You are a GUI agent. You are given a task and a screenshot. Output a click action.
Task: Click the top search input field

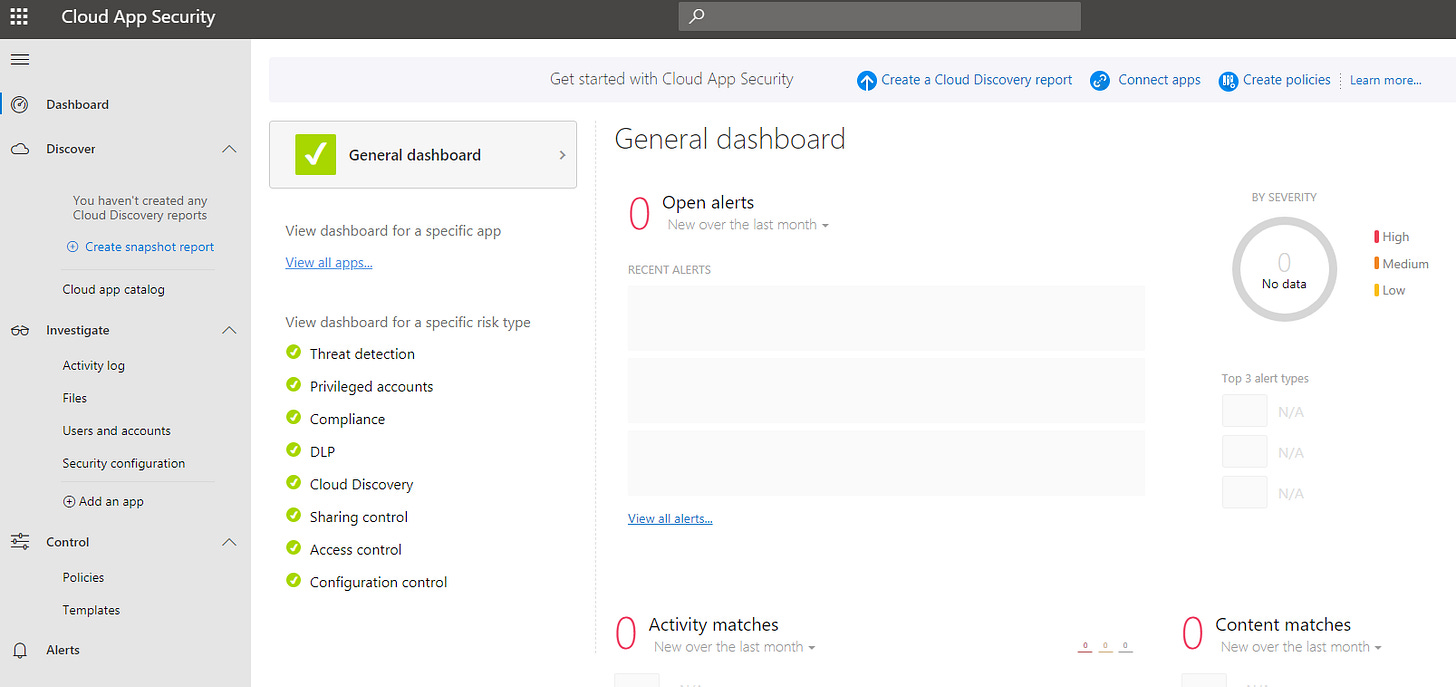pos(880,16)
